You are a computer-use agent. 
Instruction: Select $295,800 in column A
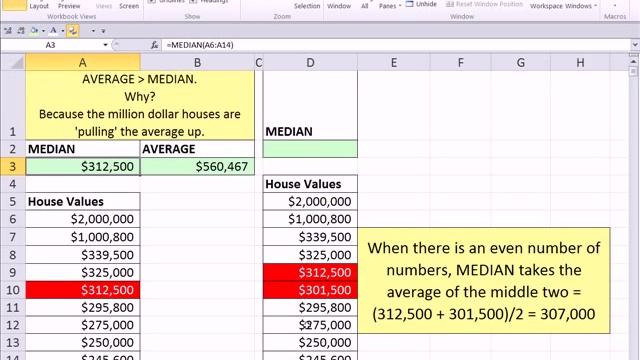(83, 307)
